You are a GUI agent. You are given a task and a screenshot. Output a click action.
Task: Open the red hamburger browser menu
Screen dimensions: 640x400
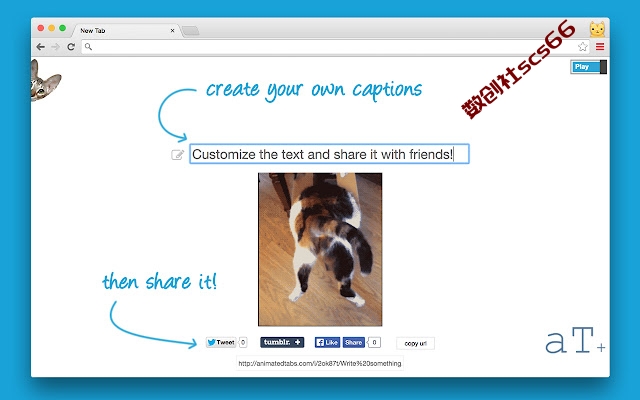coord(600,47)
